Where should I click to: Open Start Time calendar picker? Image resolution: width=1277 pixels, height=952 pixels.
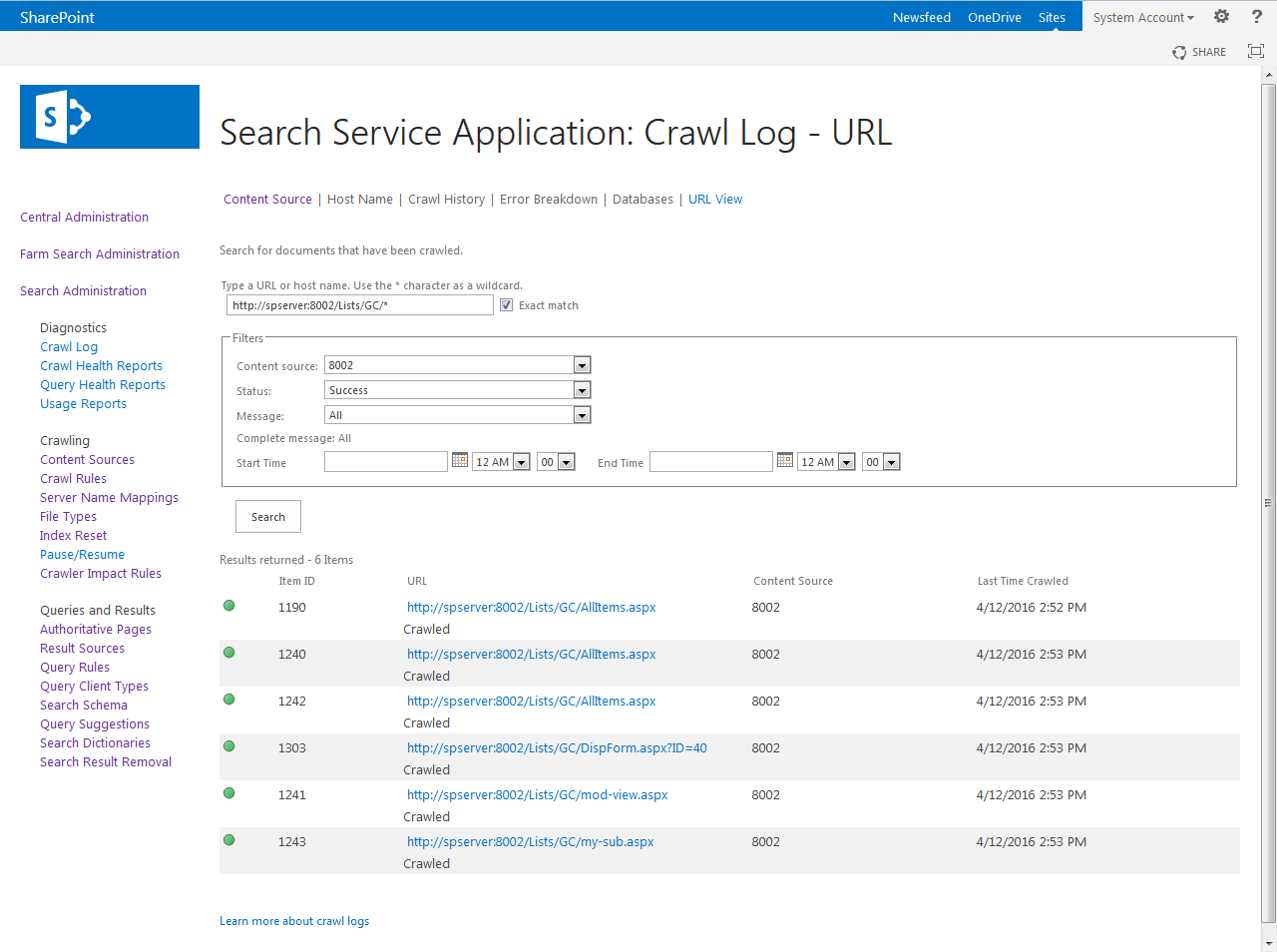pos(460,460)
